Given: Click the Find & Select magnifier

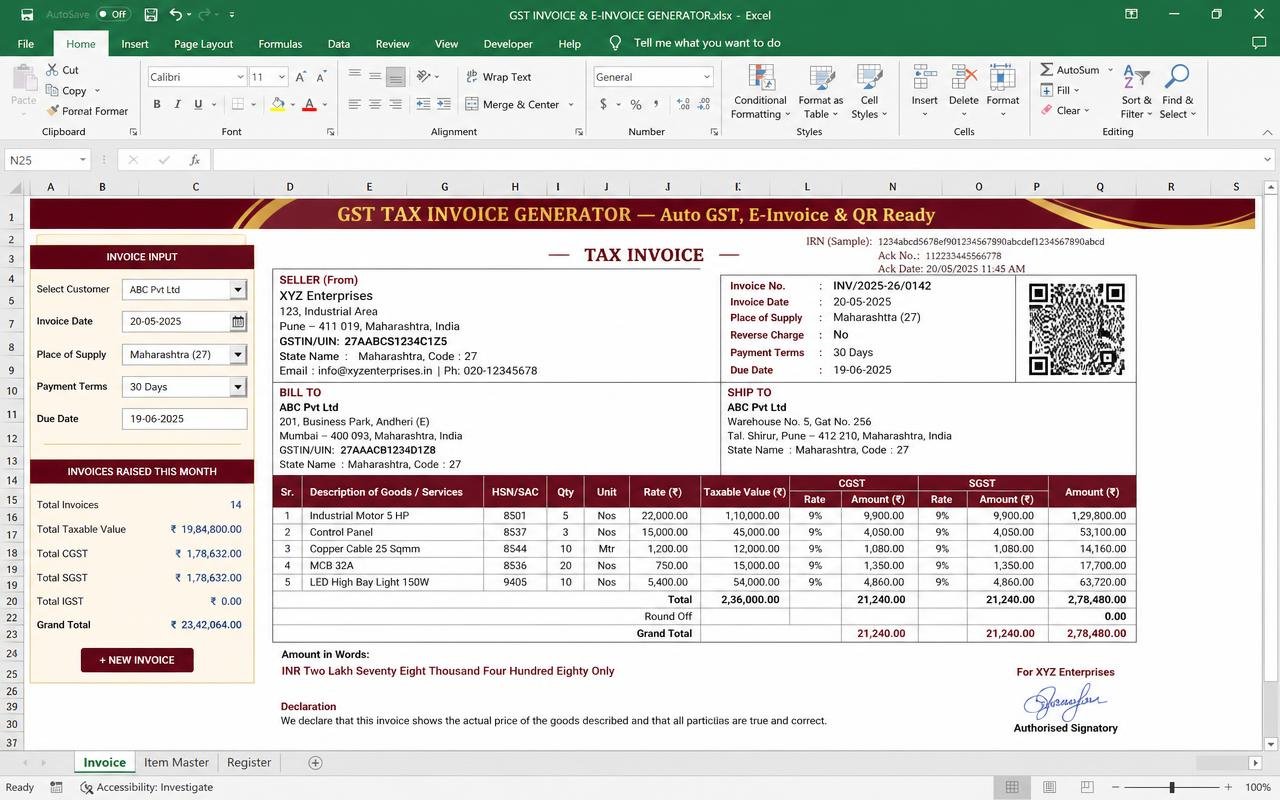Looking at the screenshot, I should pyautogui.click(x=1177, y=78).
